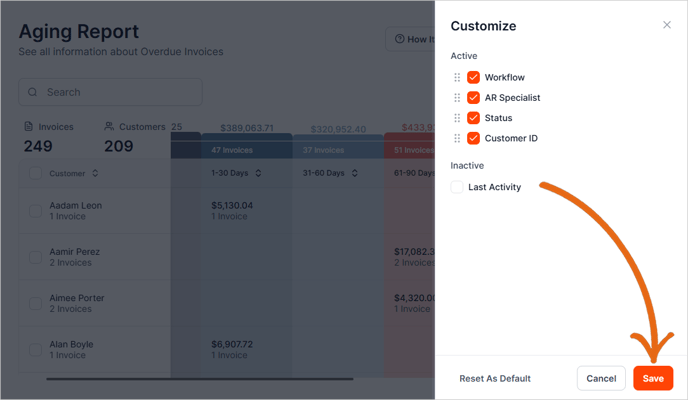Click drag handle beside Workflow

[457, 78]
